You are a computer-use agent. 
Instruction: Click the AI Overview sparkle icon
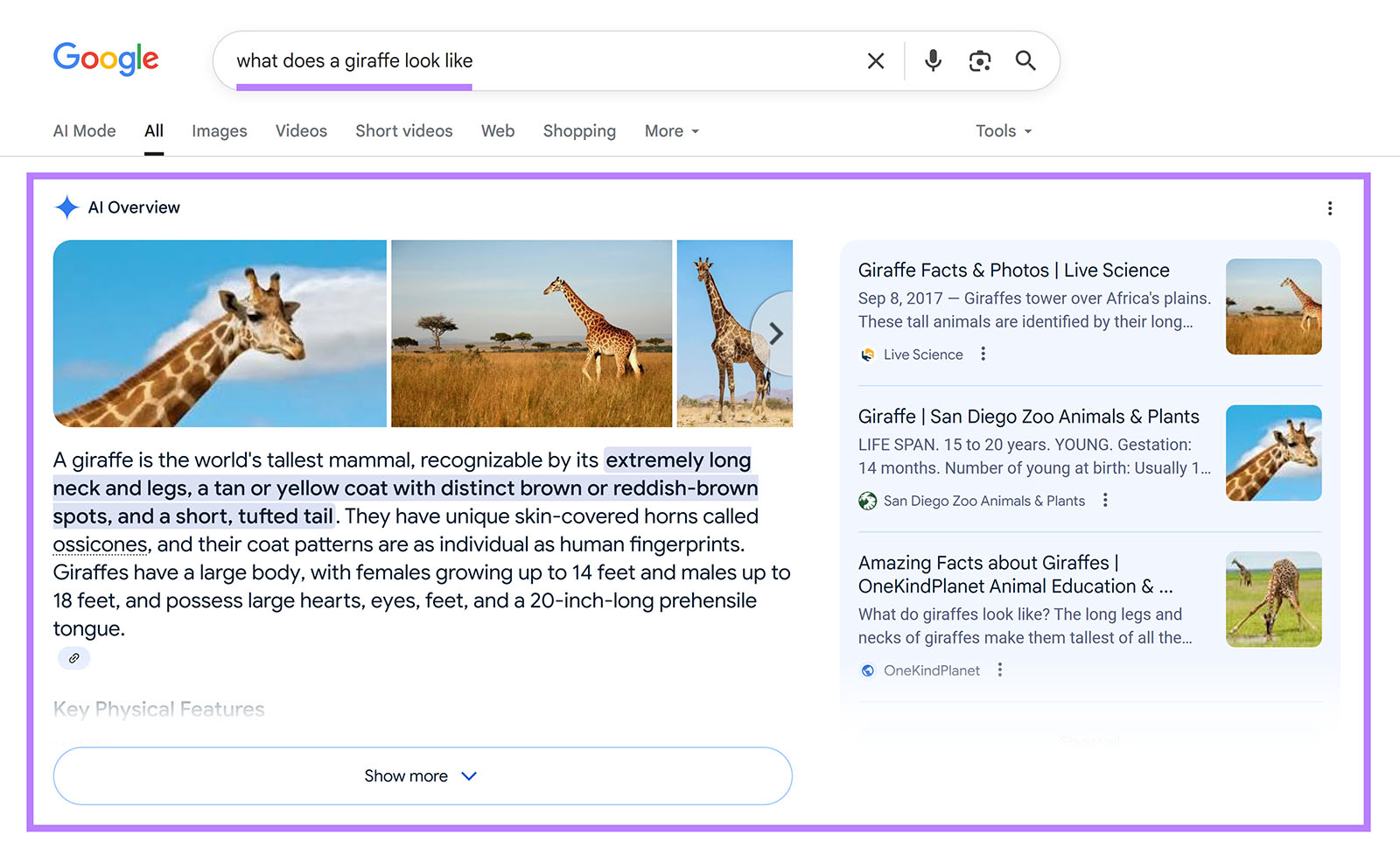(x=66, y=207)
